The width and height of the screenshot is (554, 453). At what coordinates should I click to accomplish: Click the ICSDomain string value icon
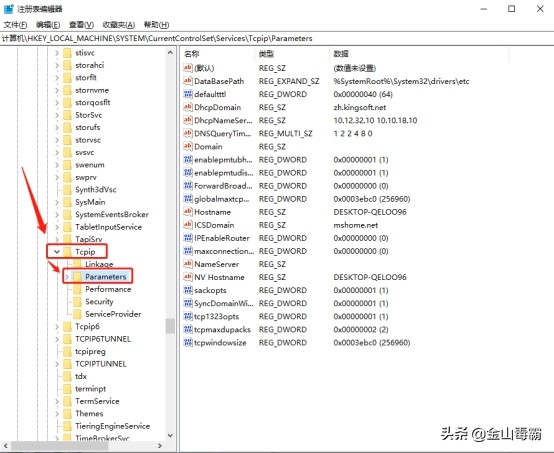[188, 225]
